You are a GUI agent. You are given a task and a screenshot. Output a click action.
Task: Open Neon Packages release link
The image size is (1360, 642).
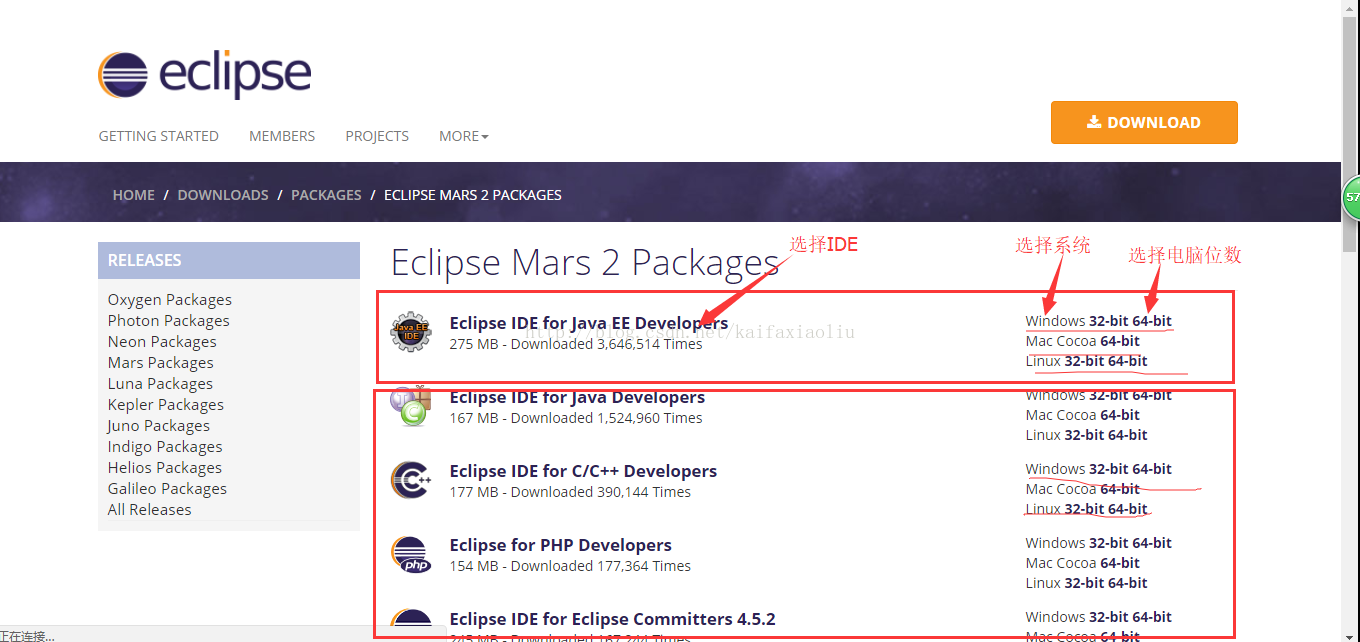click(x=161, y=342)
